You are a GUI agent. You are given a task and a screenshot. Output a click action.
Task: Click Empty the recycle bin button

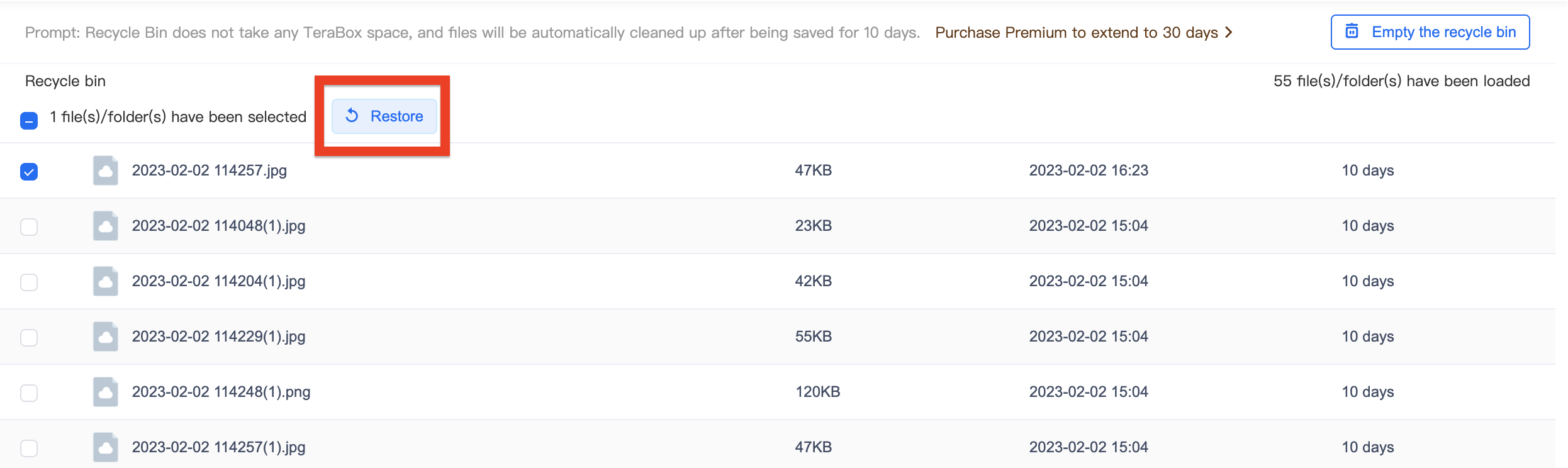pyautogui.click(x=1430, y=32)
